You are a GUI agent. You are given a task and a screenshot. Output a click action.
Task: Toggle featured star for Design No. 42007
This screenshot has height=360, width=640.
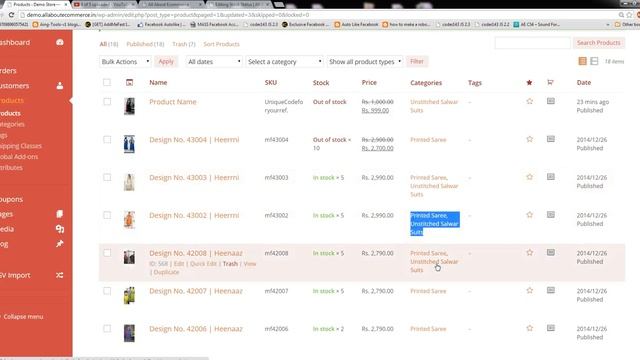tap(529, 290)
